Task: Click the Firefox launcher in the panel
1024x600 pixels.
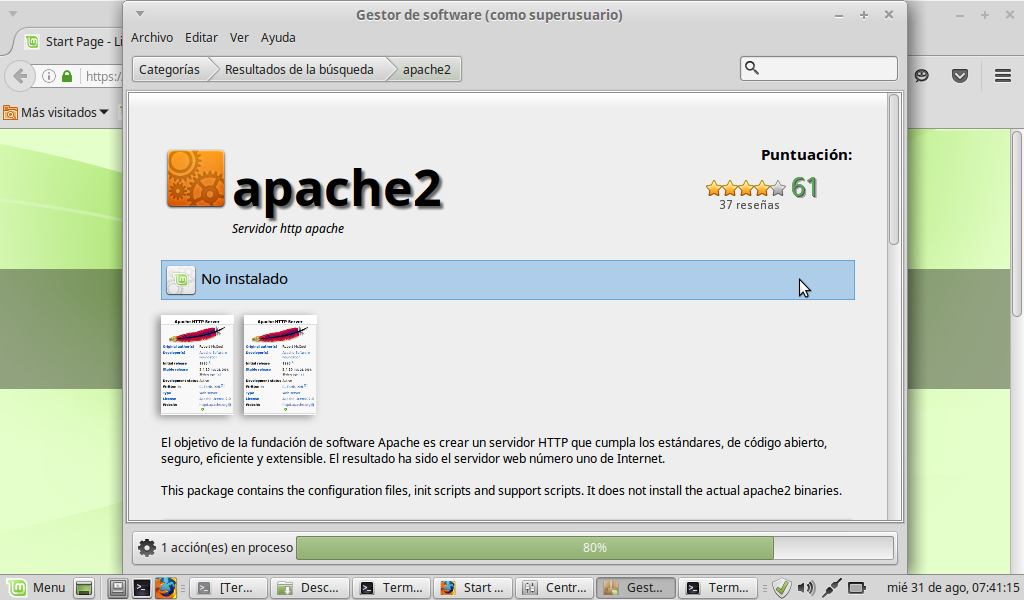Action: pyautogui.click(x=165, y=588)
